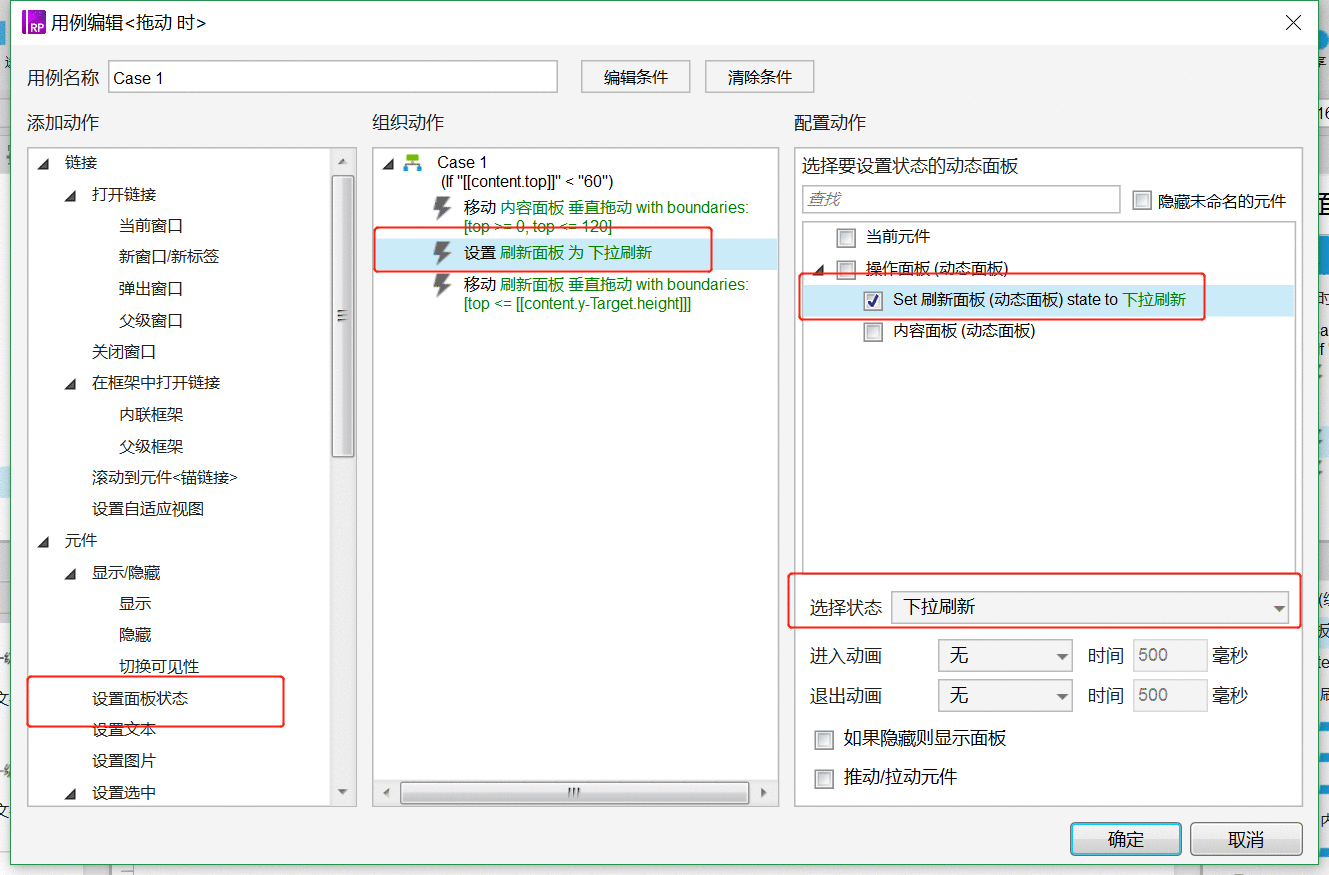
Task: Click the 查找 search field
Action: [x=961, y=199]
